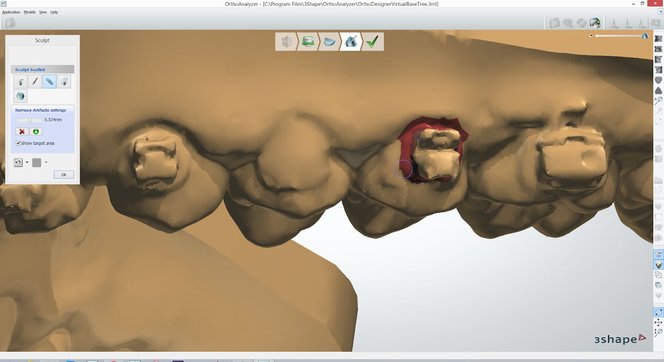Toggle the Show target area checkbox
The image size is (664, 362).
click(x=18, y=143)
